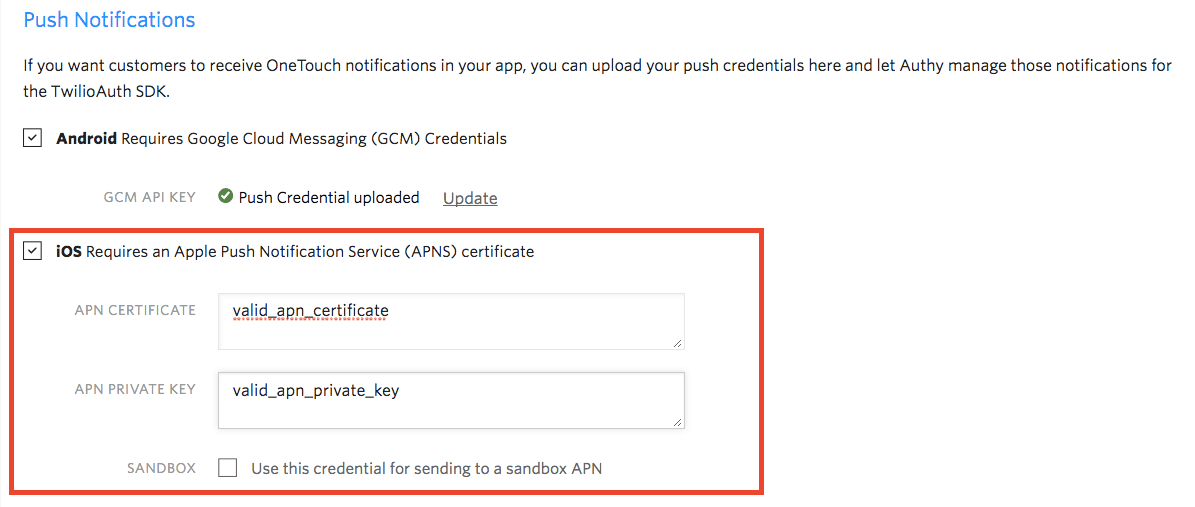1195x507 pixels.
Task: Focus the APN Certificate text area
Action: (x=450, y=321)
